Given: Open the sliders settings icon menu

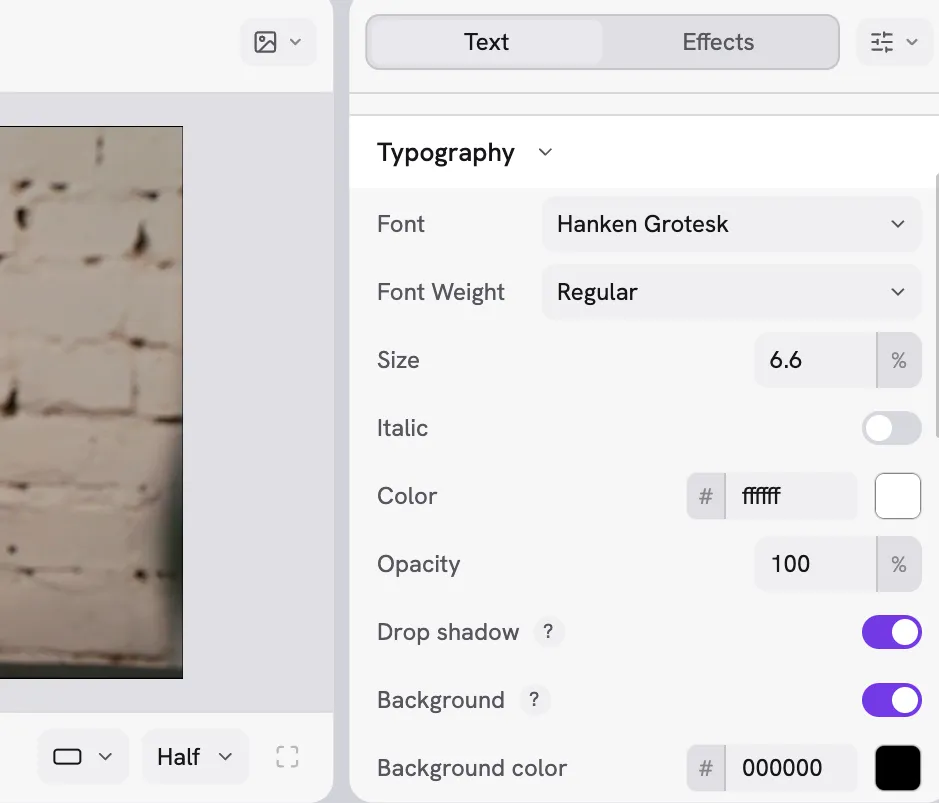Looking at the screenshot, I should coord(894,42).
